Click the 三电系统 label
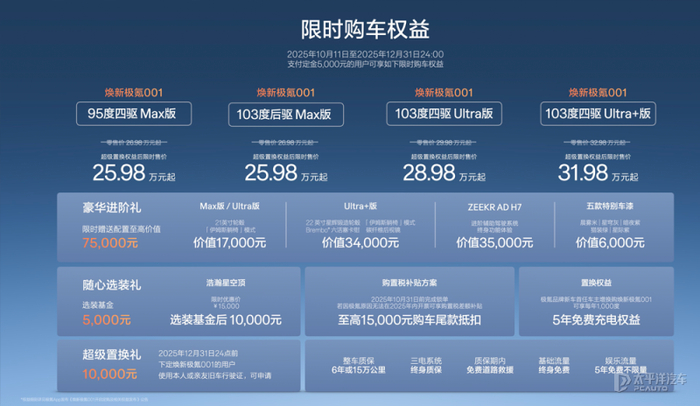 click(426, 361)
